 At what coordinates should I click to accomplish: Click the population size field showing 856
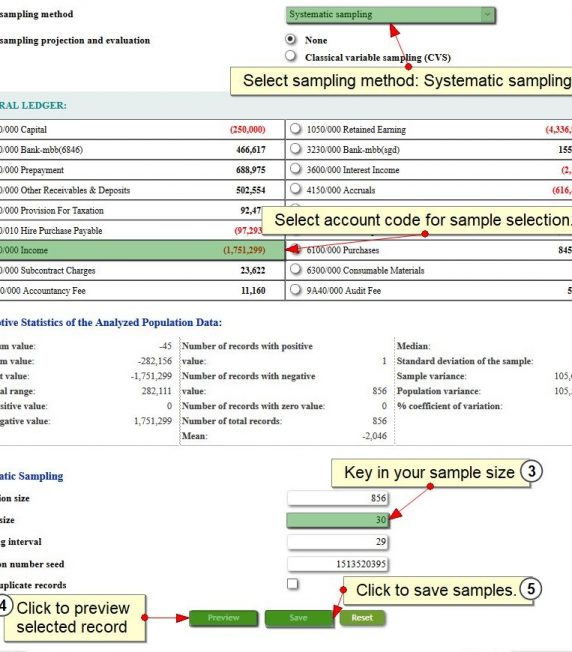[x=338, y=498]
